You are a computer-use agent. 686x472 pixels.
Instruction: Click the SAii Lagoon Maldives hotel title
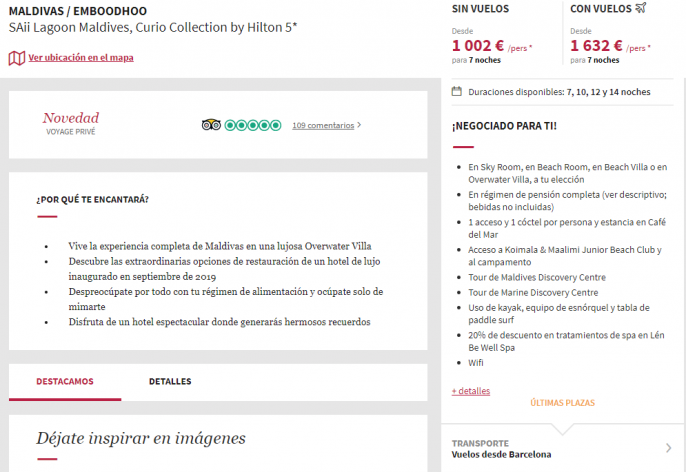coord(153,27)
